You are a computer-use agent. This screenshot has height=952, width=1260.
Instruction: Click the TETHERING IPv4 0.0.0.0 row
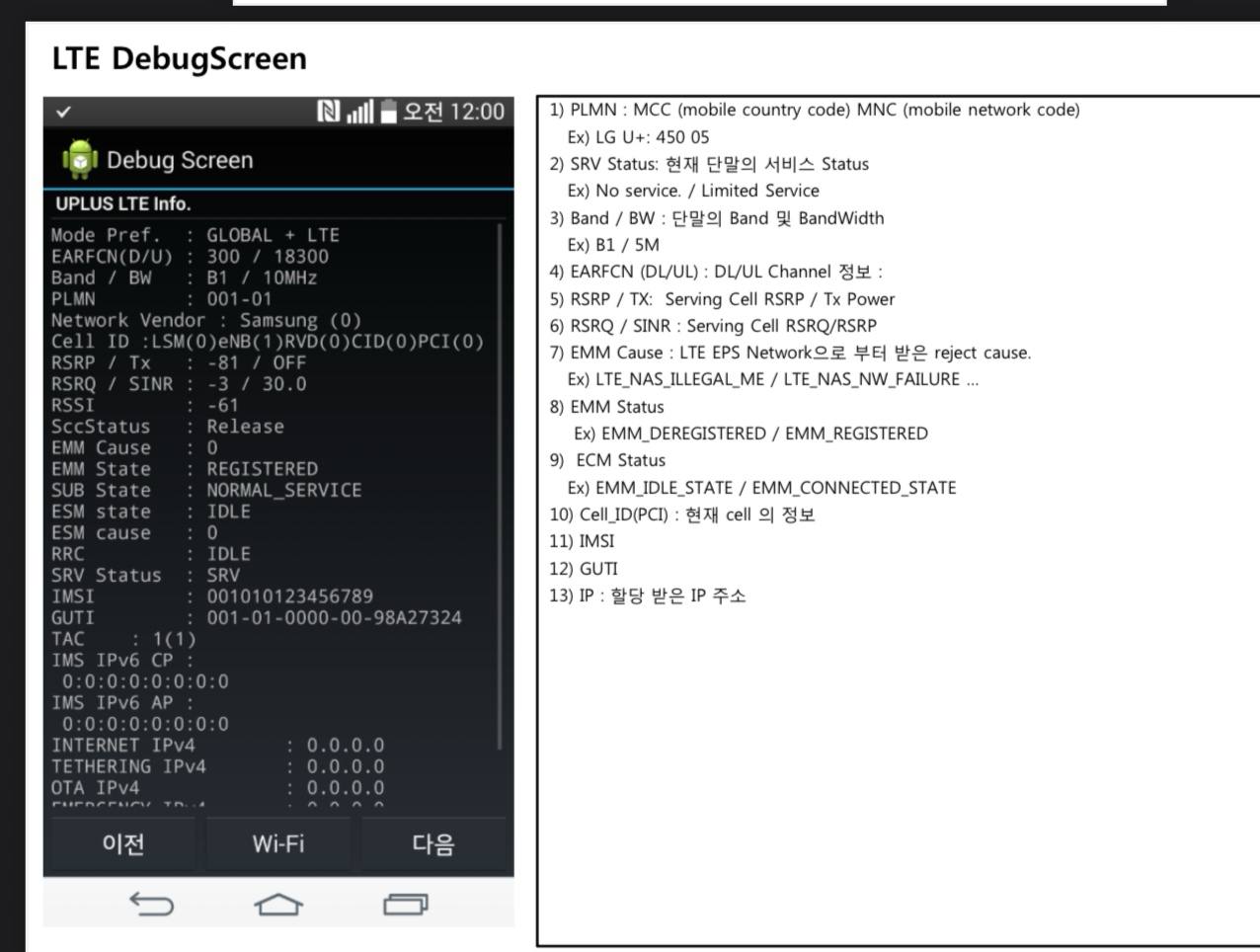(x=218, y=766)
